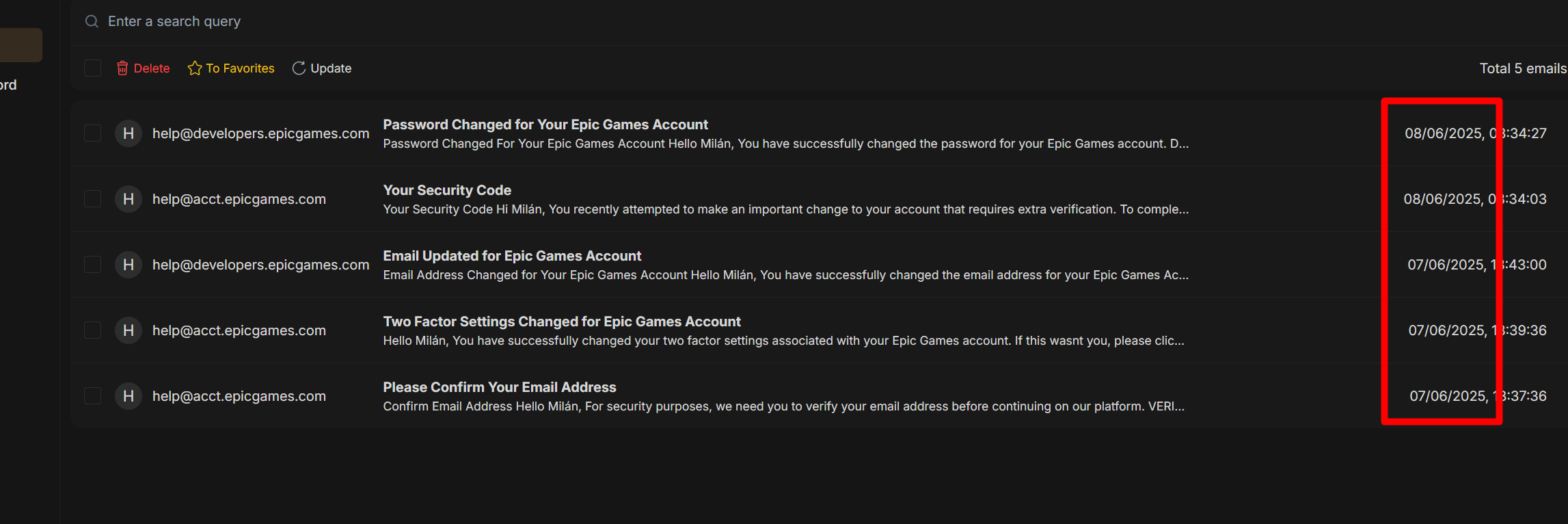Click the preview text starting 'Password Changed For Your'
Viewport: 1568px width, 524px height.
point(786,144)
